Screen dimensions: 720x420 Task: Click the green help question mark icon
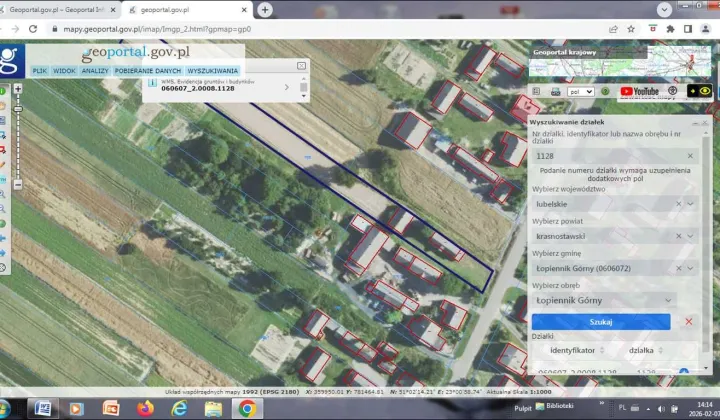605,91
